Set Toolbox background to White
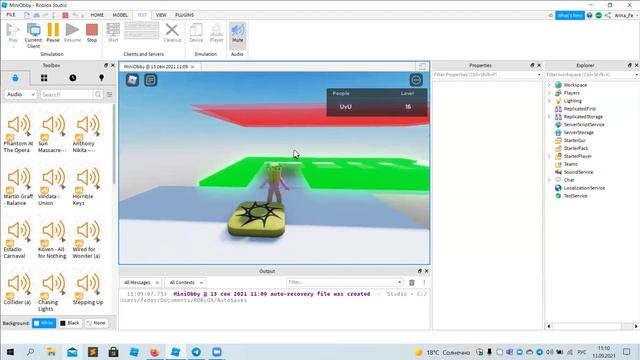The width and height of the screenshot is (640, 360). click(x=44, y=323)
